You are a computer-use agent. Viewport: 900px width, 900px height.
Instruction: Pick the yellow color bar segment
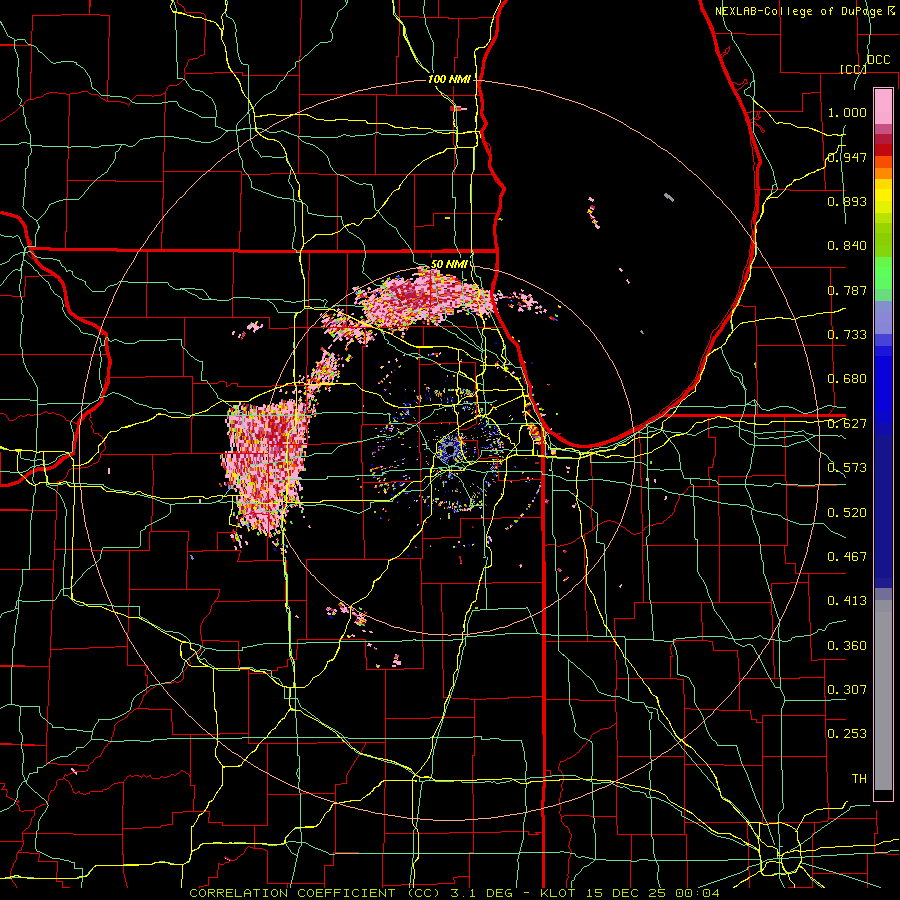[x=883, y=195]
